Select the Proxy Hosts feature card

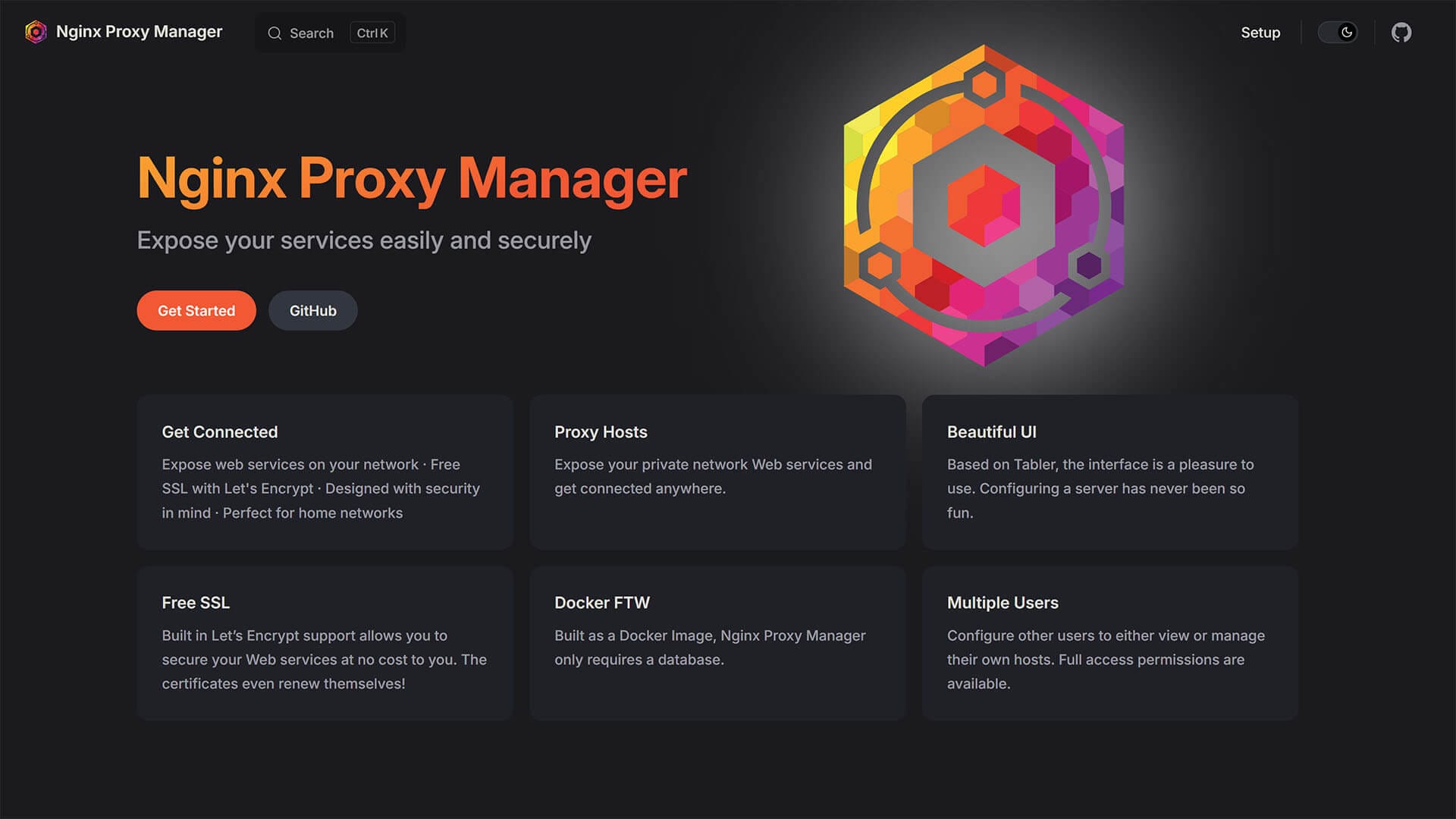pos(717,472)
